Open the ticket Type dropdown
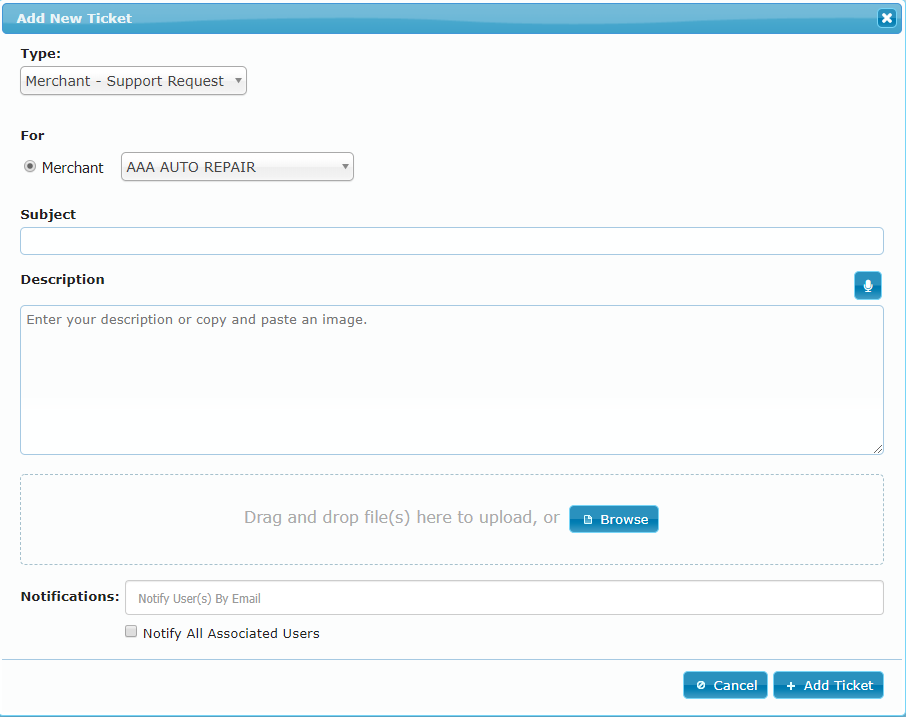Image resolution: width=906 pixels, height=717 pixels. click(133, 81)
